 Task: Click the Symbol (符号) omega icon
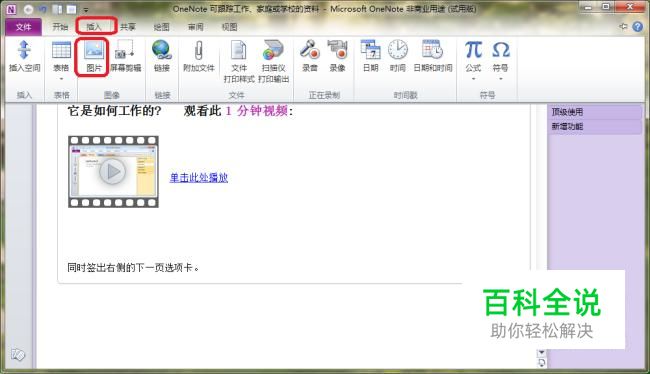tap(500, 50)
